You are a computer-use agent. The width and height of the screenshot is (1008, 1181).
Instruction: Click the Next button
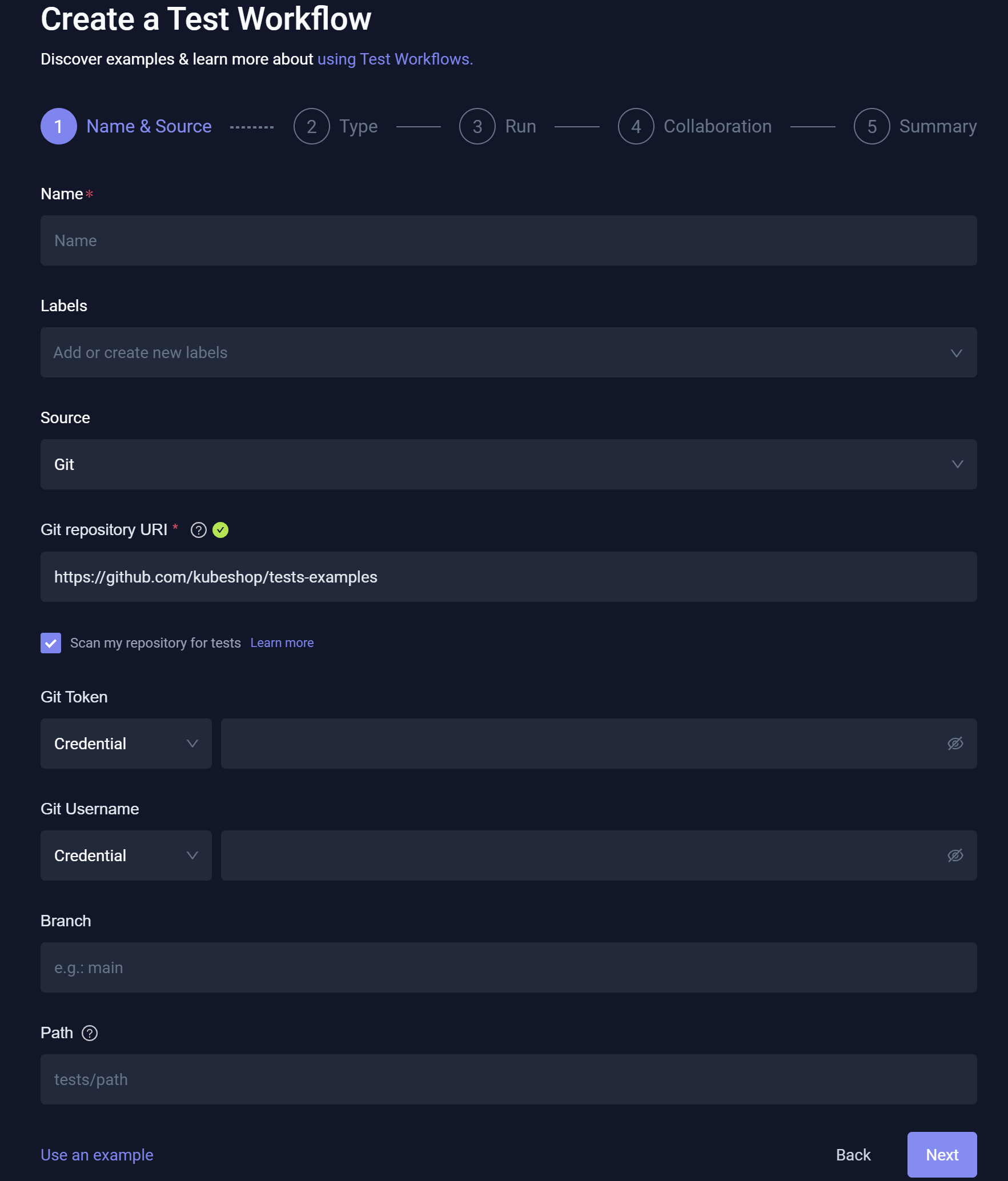click(x=942, y=1154)
